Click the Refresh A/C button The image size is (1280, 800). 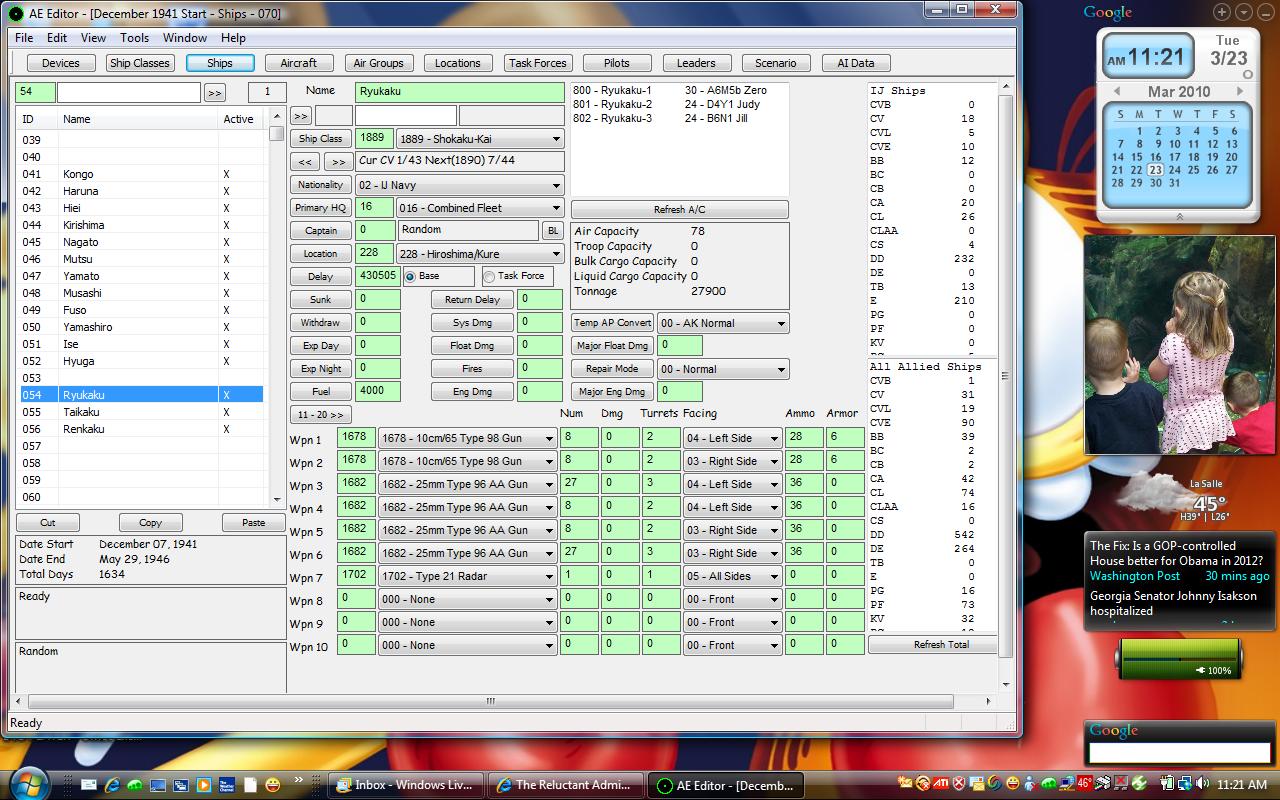(679, 210)
